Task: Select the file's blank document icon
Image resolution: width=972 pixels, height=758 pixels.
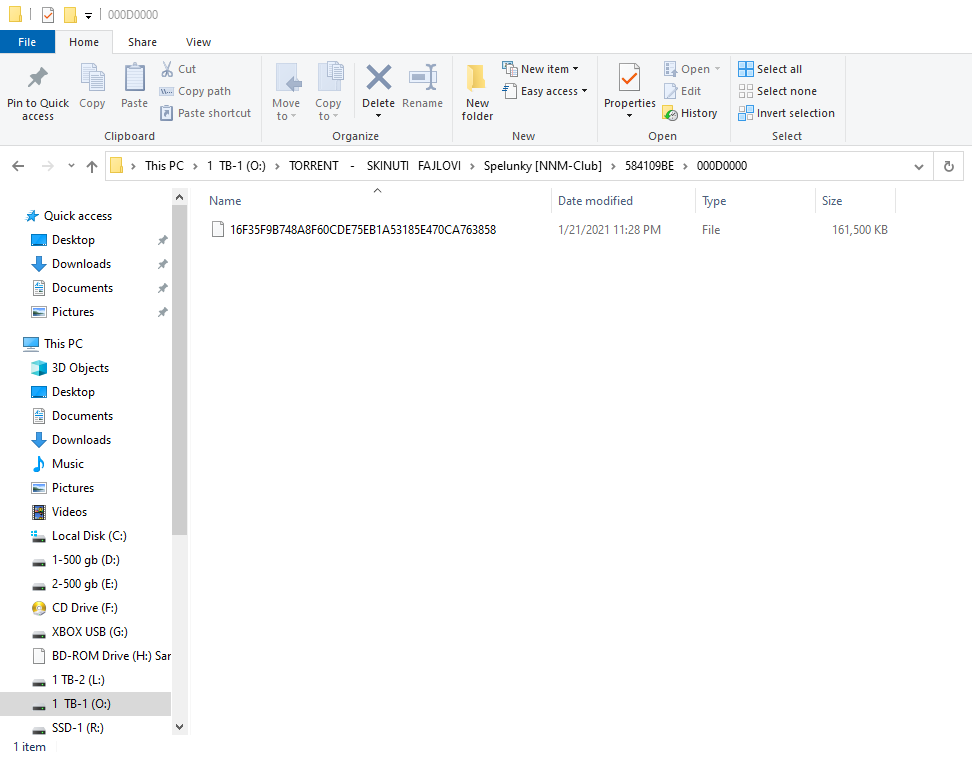Action: coord(218,229)
